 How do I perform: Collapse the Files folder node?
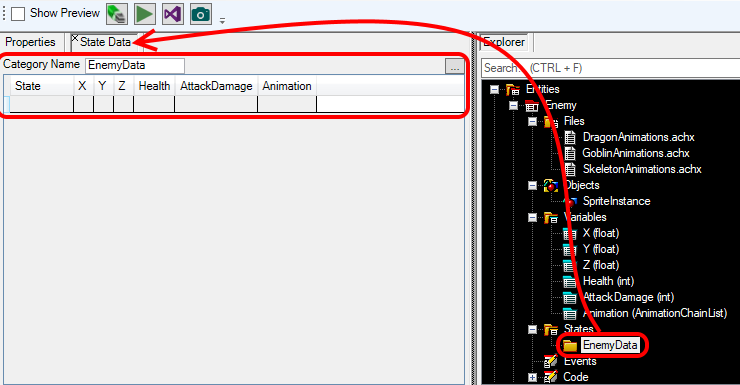(532, 121)
